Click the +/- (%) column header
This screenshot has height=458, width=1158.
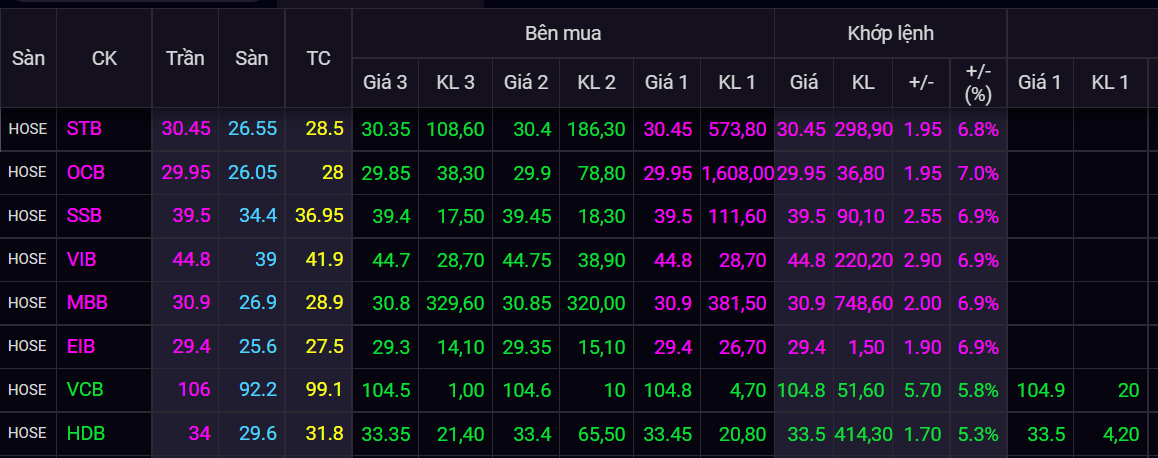click(977, 83)
